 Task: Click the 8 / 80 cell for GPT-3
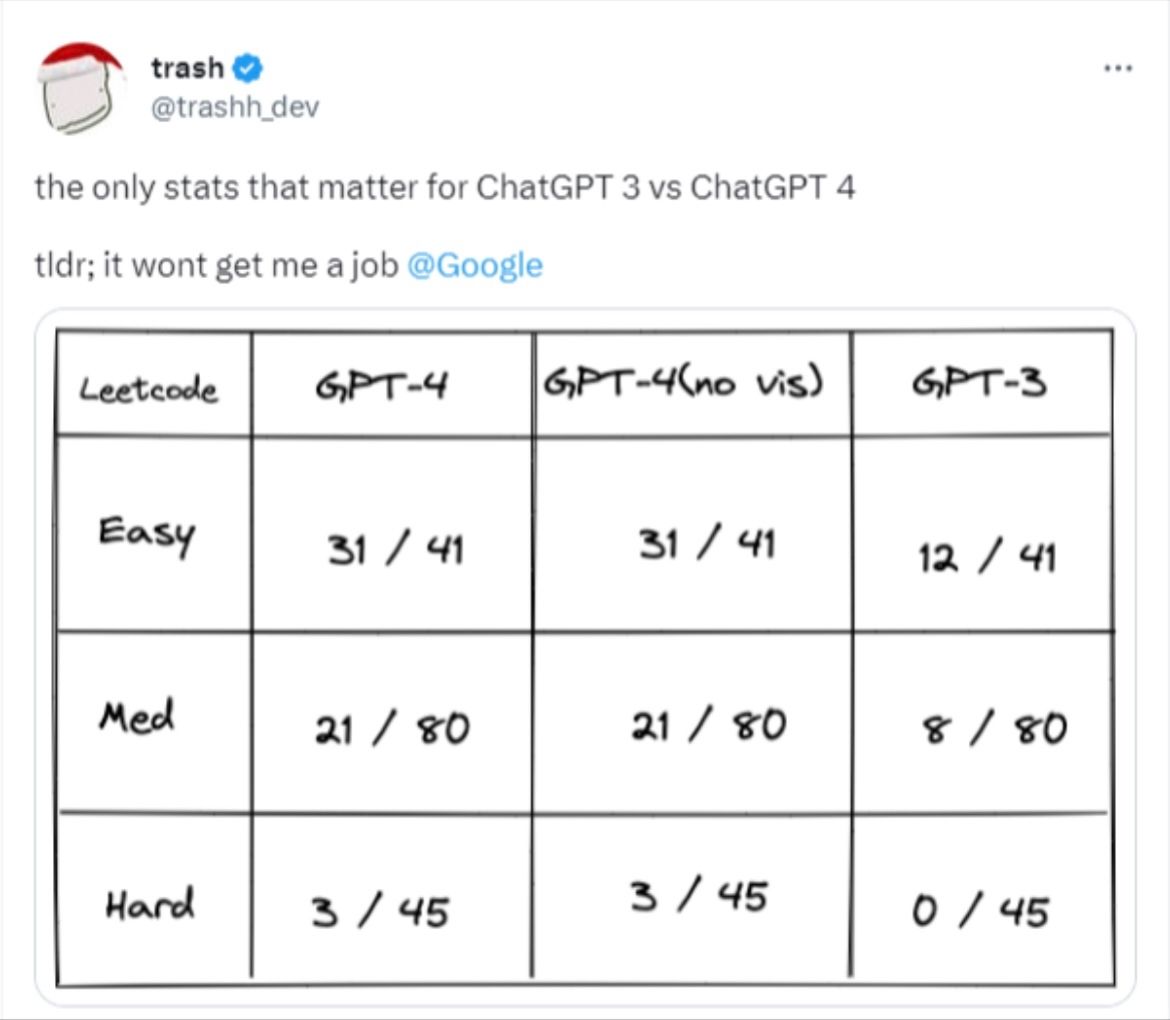994,728
